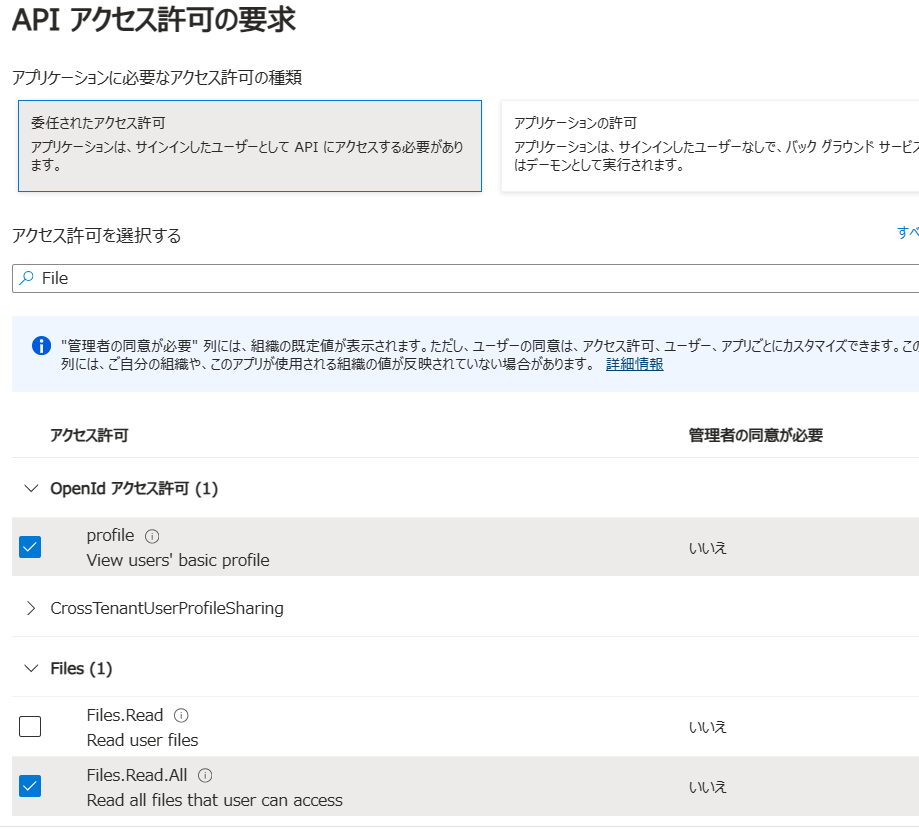
Task: Click the info icon beside Files.Read.All
Action: coord(205,776)
